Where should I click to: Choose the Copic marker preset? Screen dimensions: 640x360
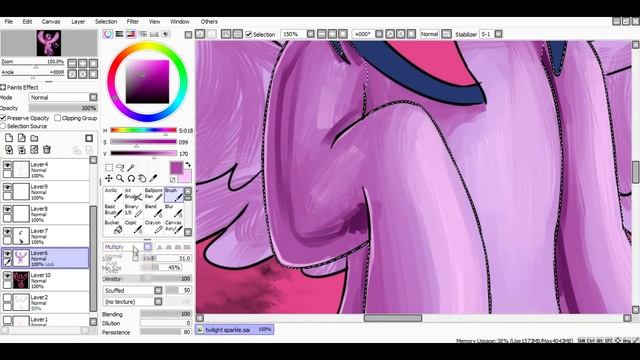133,227
